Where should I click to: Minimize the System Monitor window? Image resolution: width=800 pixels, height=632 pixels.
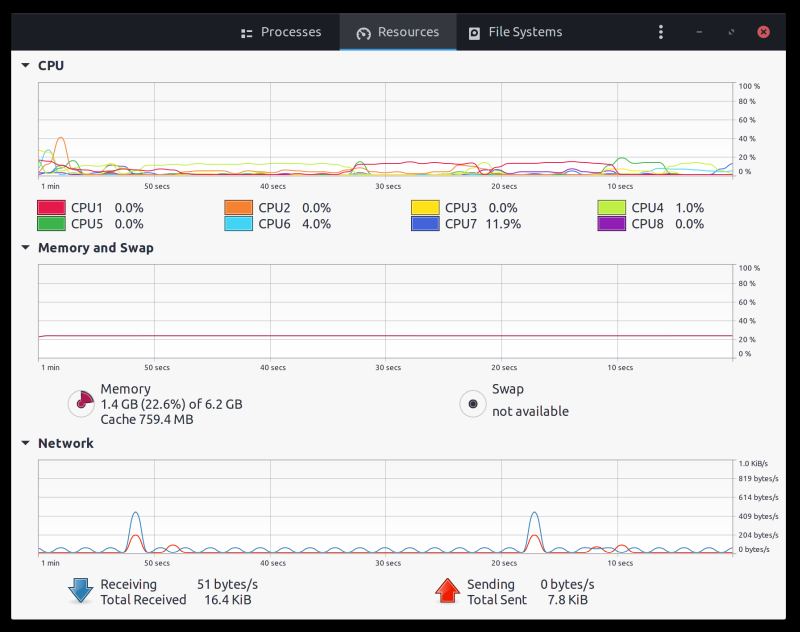point(700,32)
